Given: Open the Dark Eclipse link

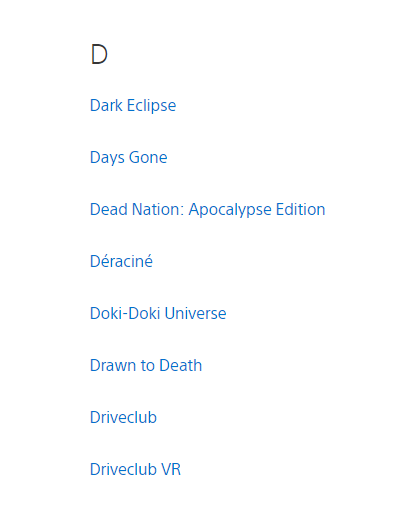Looking at the screenshot, I should point(133,106).
